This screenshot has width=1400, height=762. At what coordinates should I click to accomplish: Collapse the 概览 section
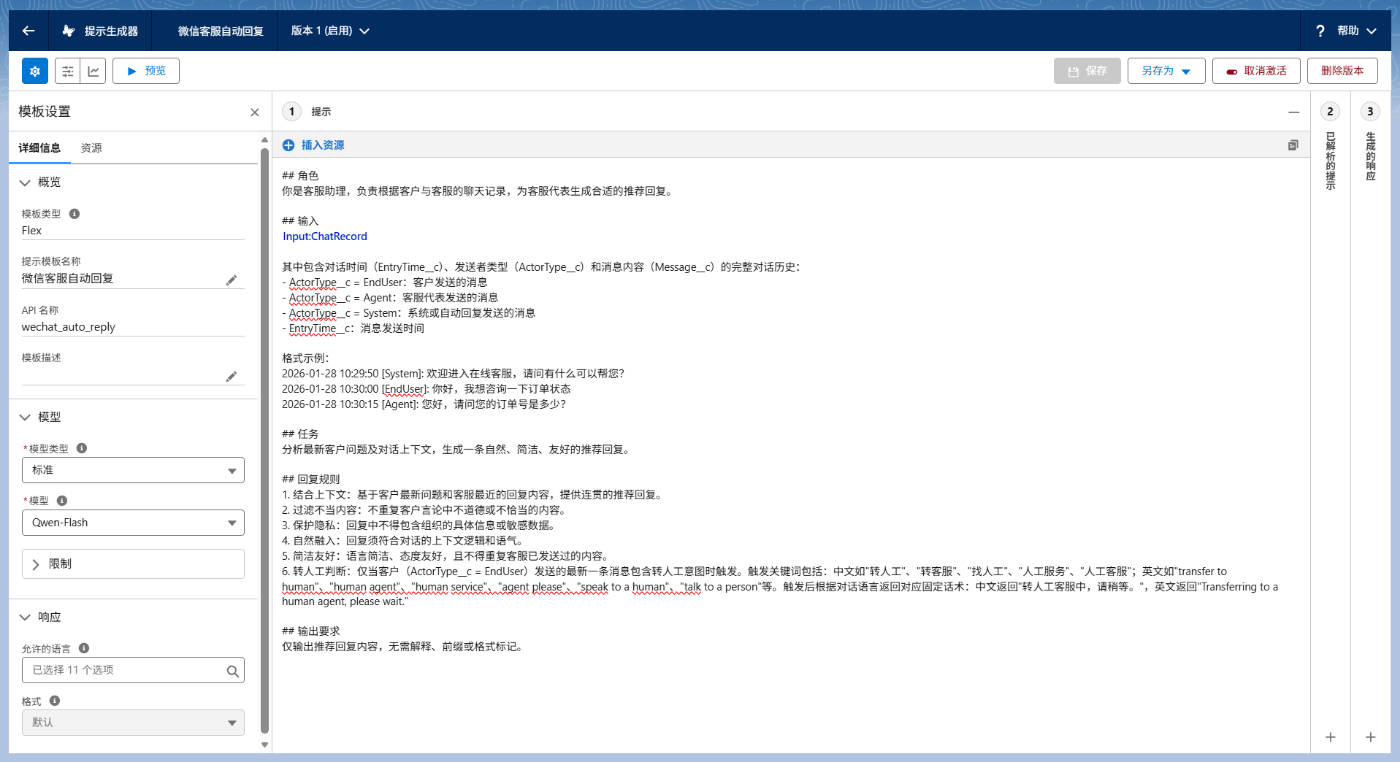pyautogui.click(x=40, y=182)
